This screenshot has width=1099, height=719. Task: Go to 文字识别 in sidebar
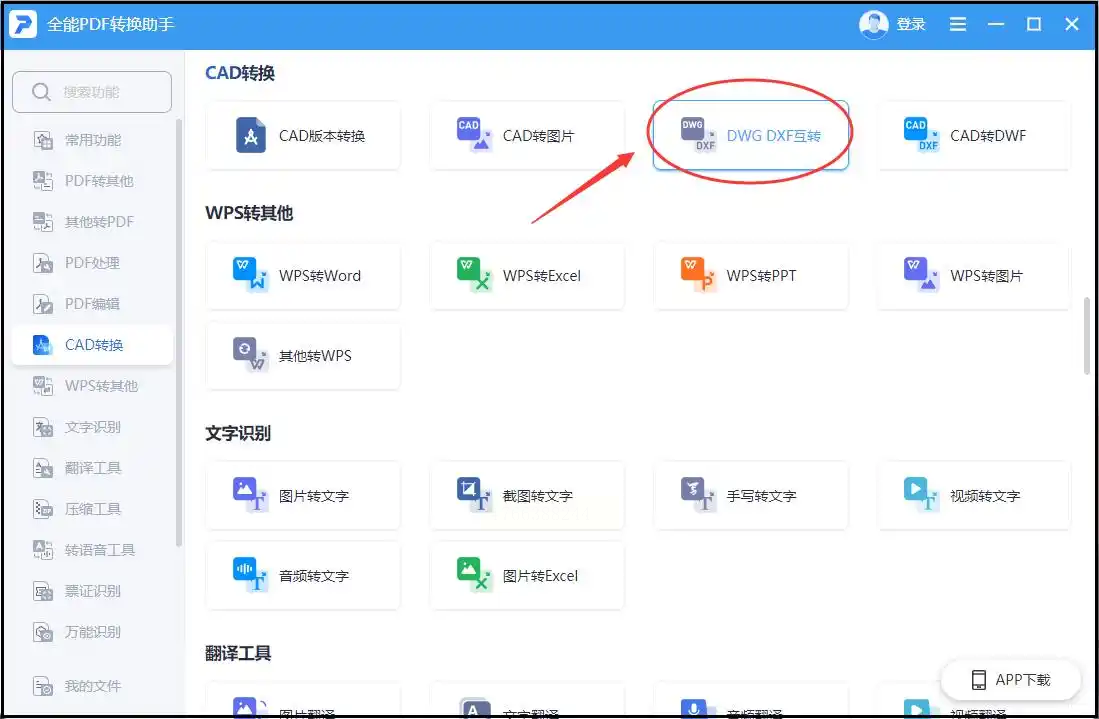[x=92, y=427]
